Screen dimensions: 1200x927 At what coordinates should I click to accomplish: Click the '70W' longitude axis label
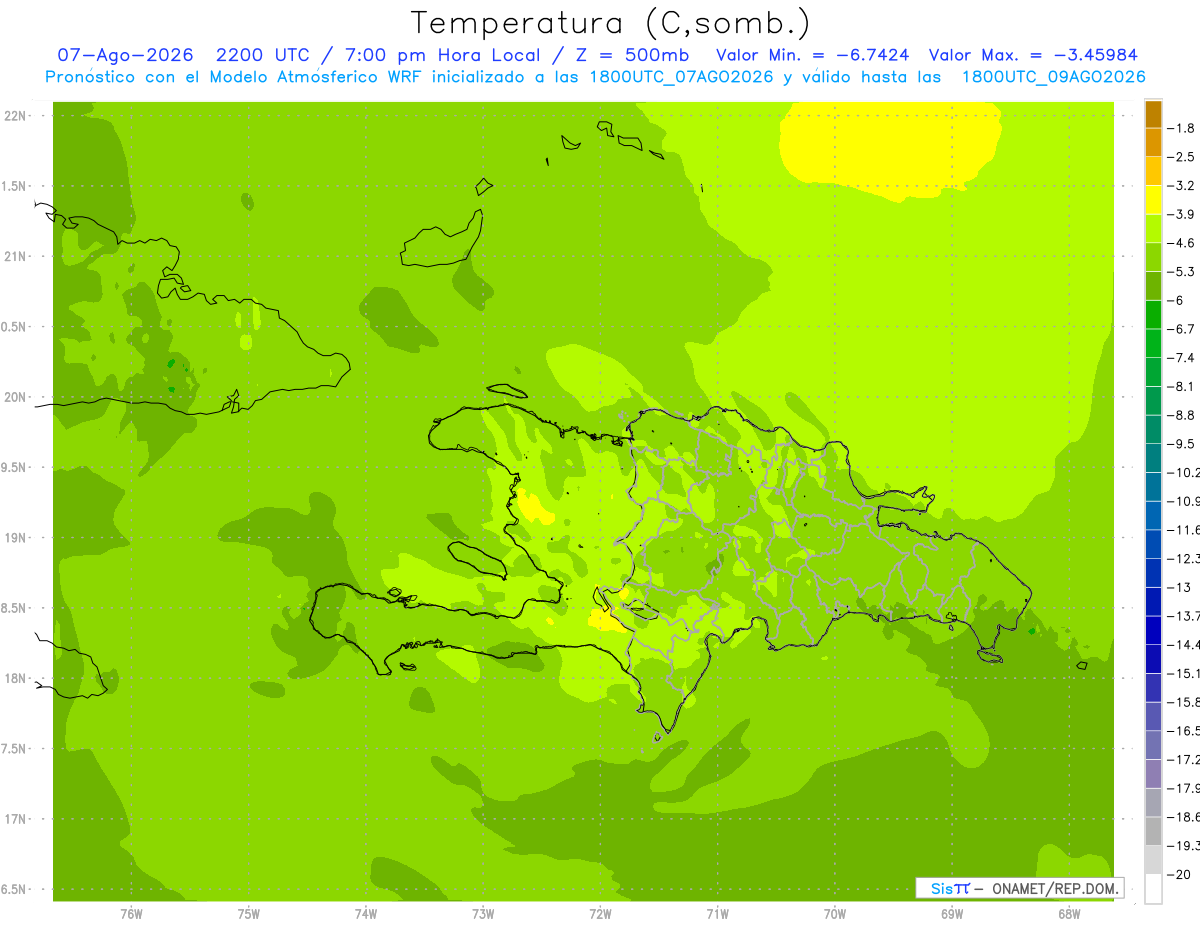(835, 914)
